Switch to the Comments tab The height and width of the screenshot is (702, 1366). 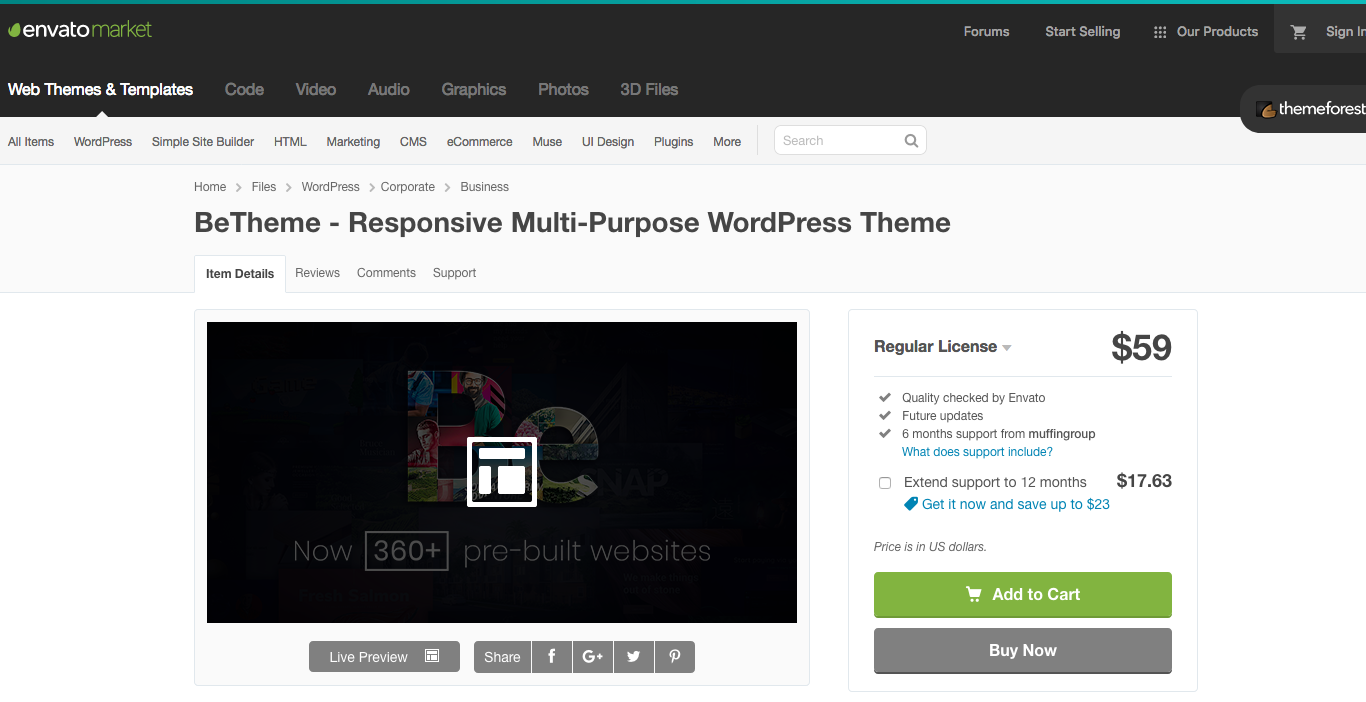[386, 273]
